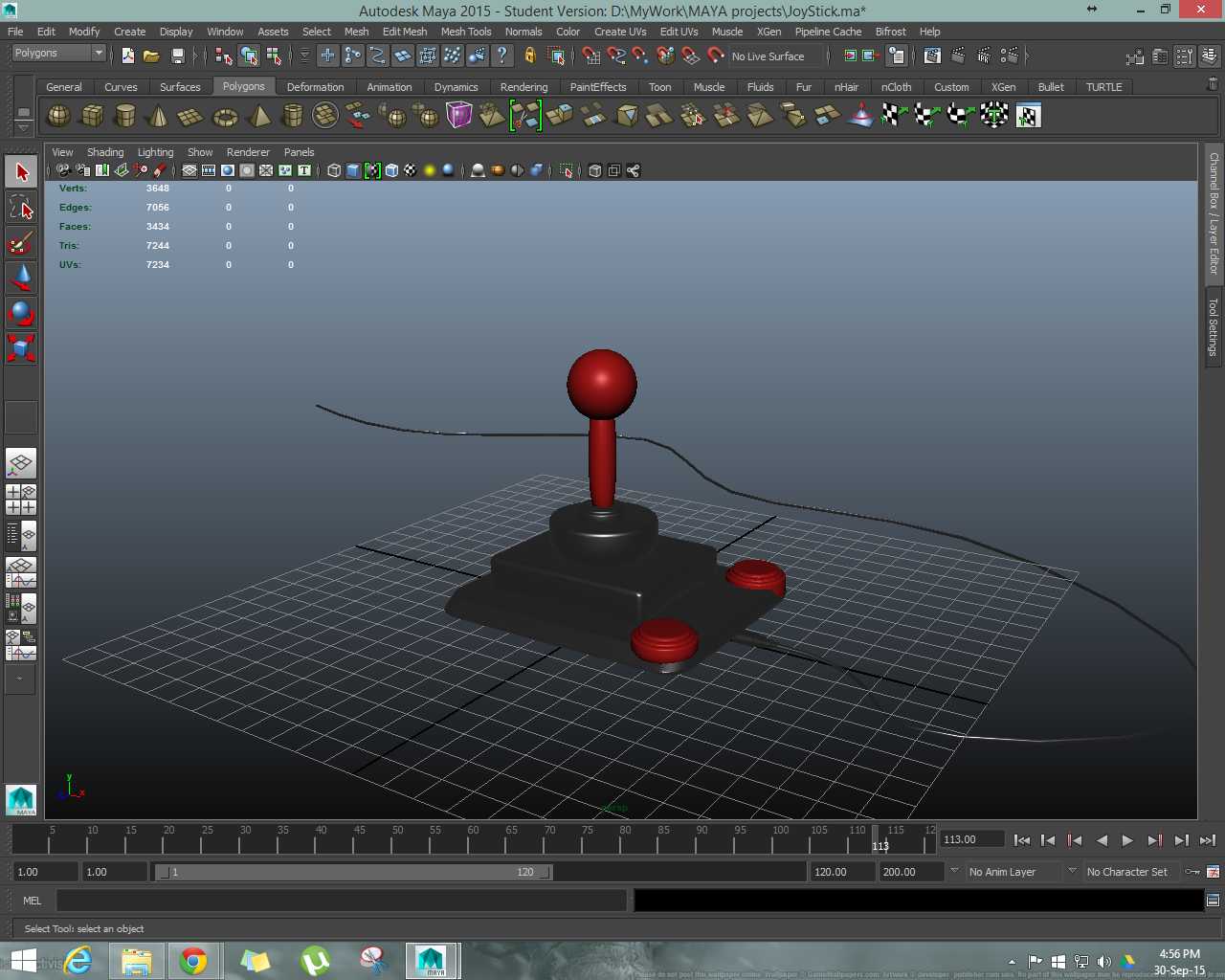Click the New Scene icon
1225x980 pixels.
click(128, 56)
